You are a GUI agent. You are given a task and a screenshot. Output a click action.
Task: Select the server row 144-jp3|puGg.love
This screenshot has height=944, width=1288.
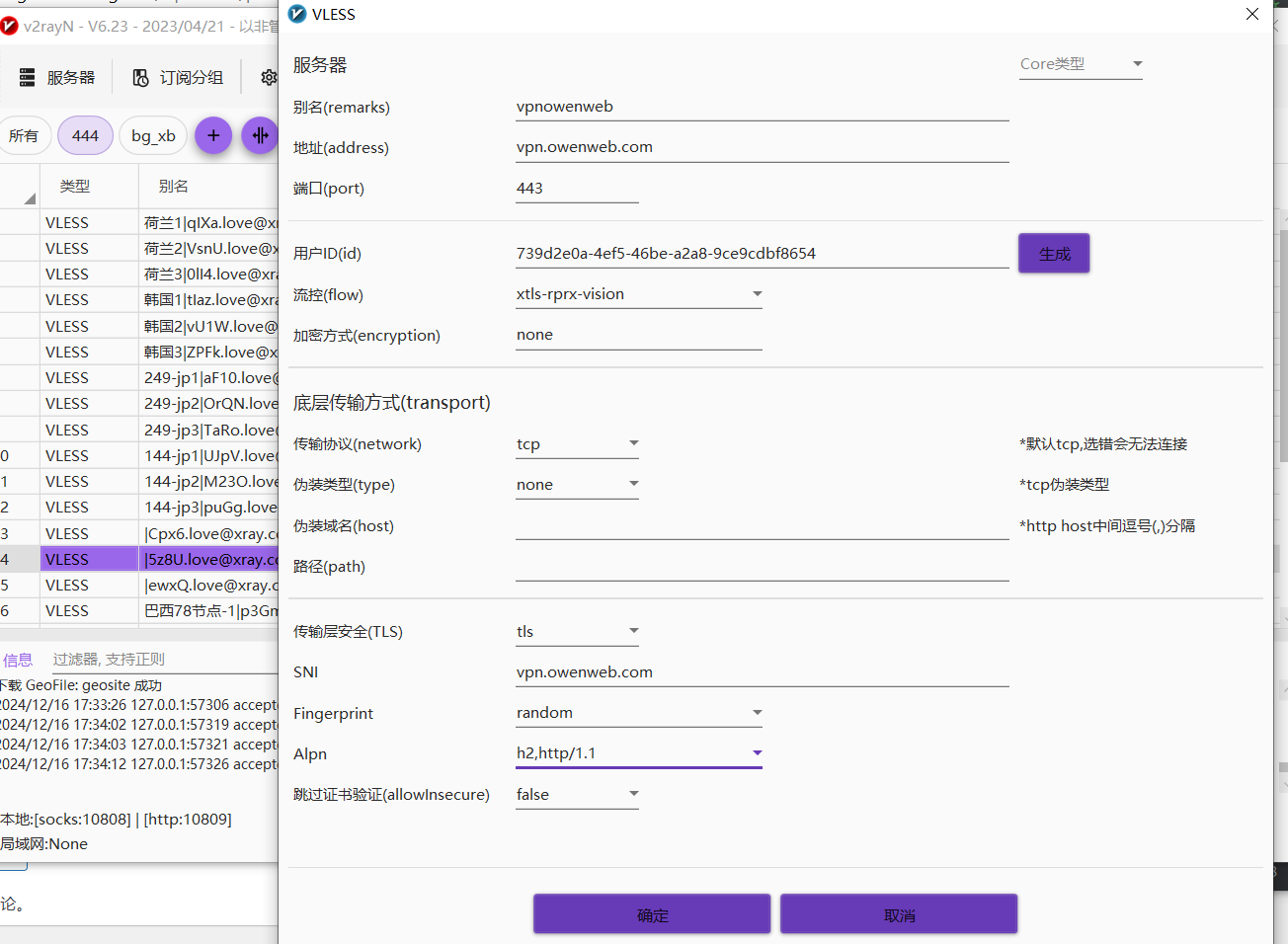pos(139,508)
